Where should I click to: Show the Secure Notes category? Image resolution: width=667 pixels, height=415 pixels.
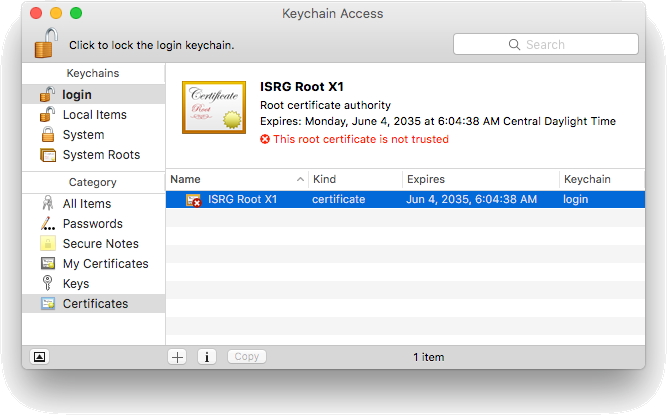point(94,243)
